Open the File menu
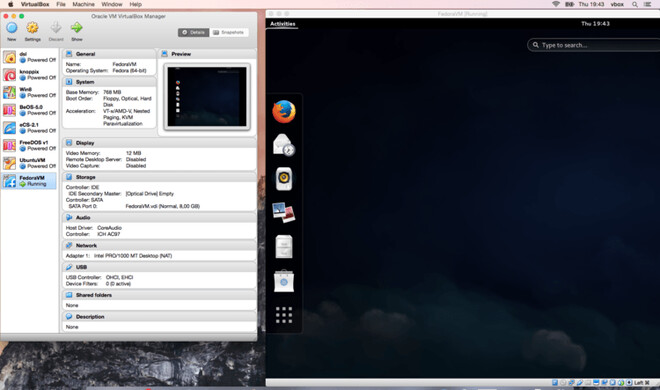Viewport: 660px width, 390px height. 61,4
